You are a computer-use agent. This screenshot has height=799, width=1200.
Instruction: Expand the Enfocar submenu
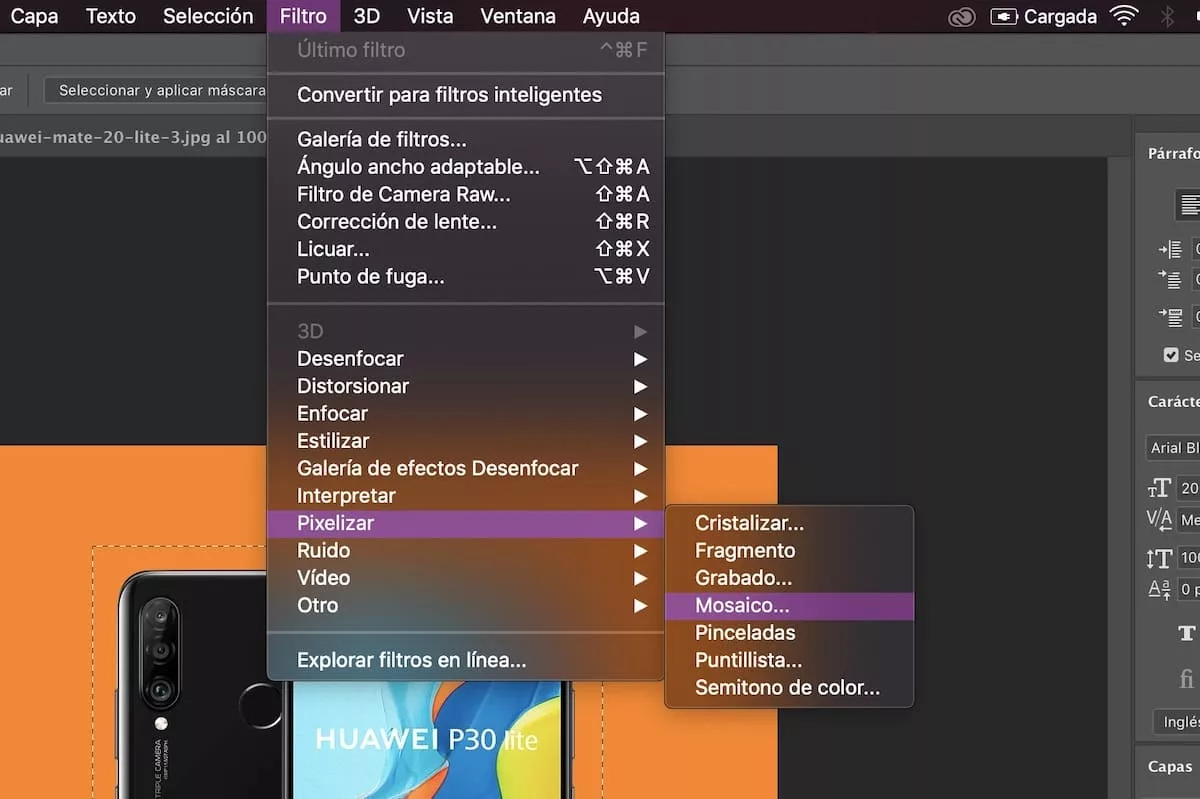tap(466, 413)
